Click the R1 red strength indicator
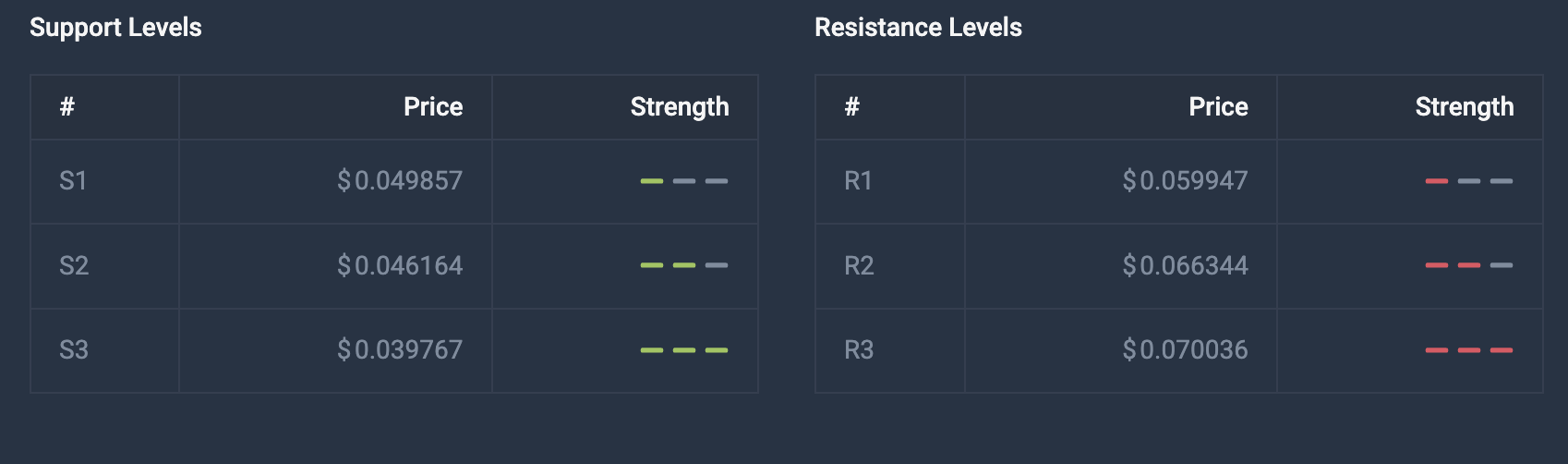The image size is (1568, 464). [1469, 181]
